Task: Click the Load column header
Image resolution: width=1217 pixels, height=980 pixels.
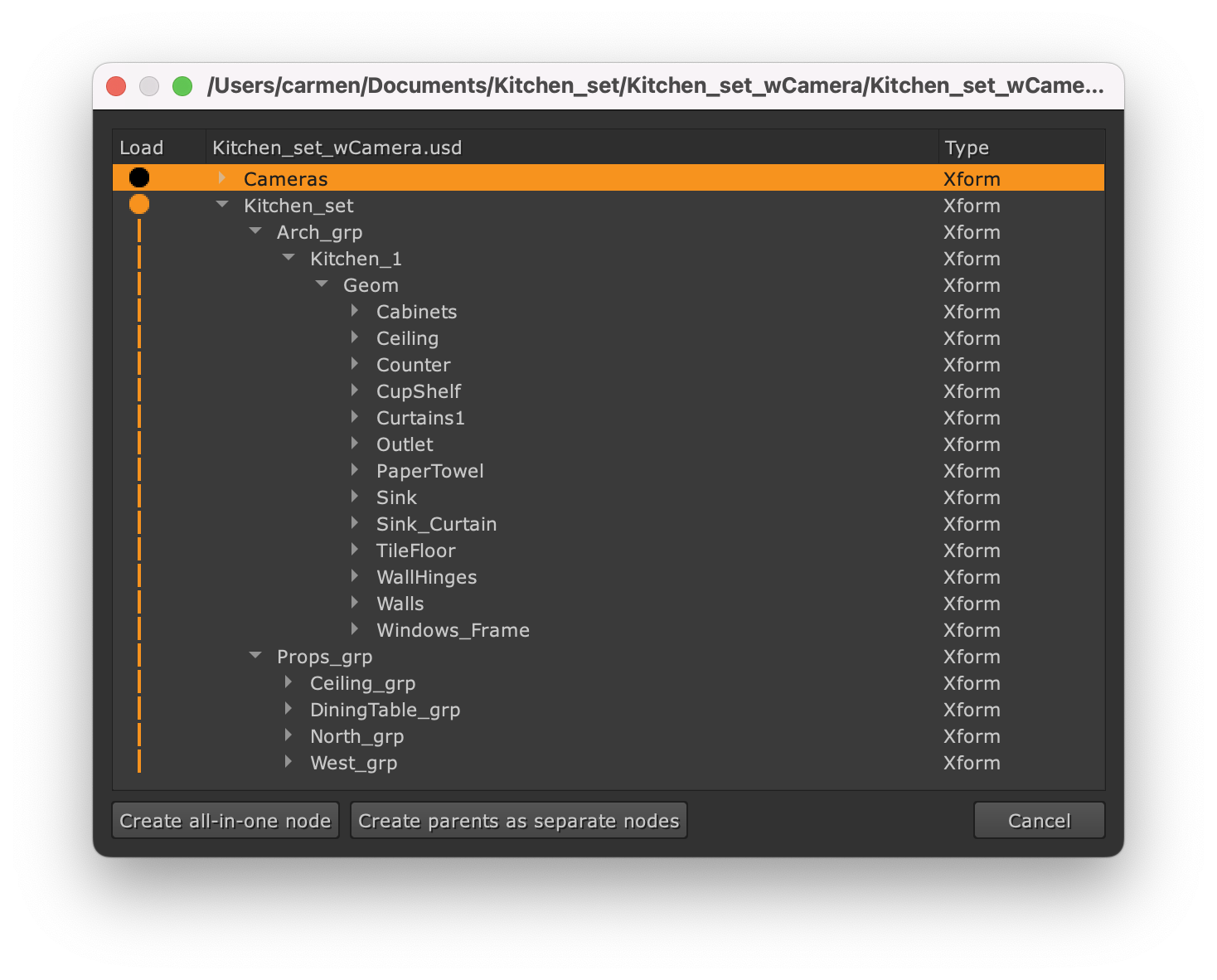Action: pyautogui.click(x=142, y=148)
